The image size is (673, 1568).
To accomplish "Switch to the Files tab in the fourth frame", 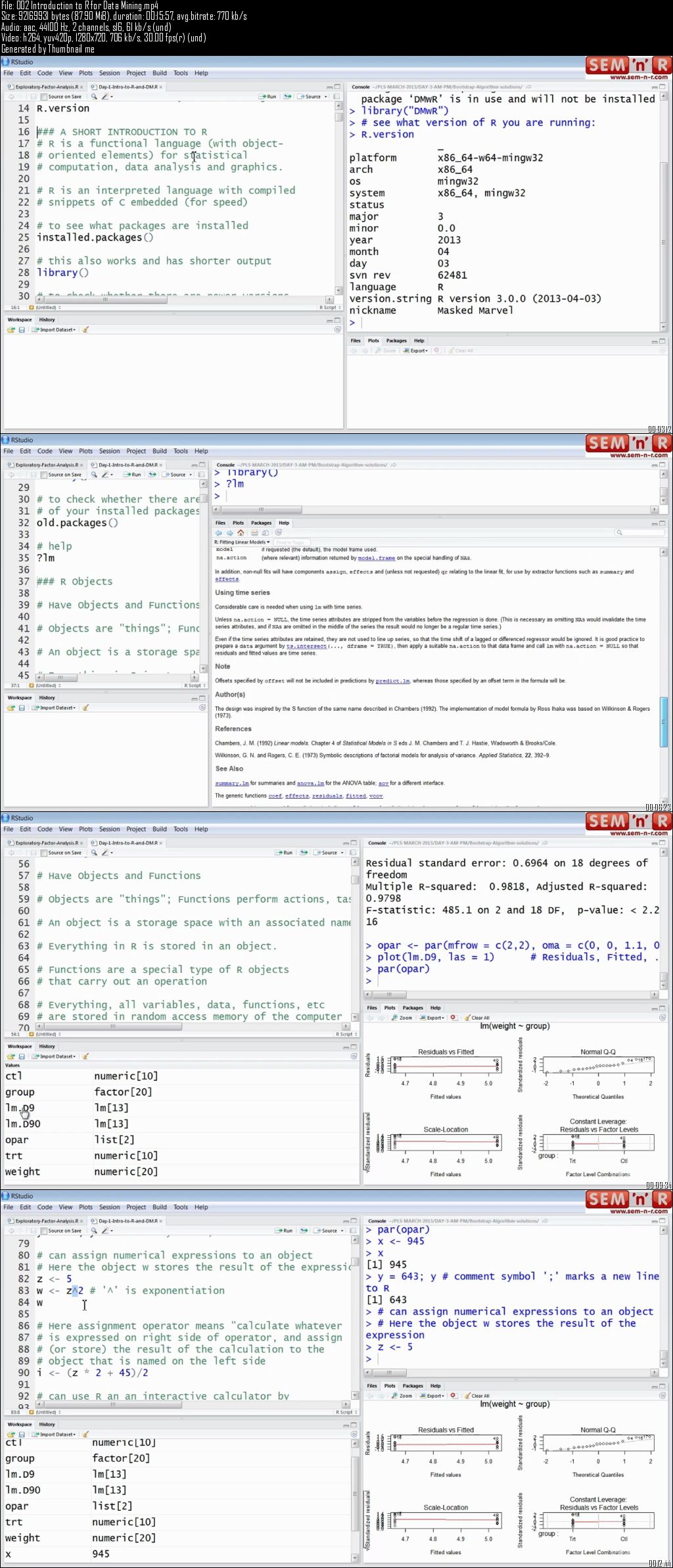I will (372, 1386).
